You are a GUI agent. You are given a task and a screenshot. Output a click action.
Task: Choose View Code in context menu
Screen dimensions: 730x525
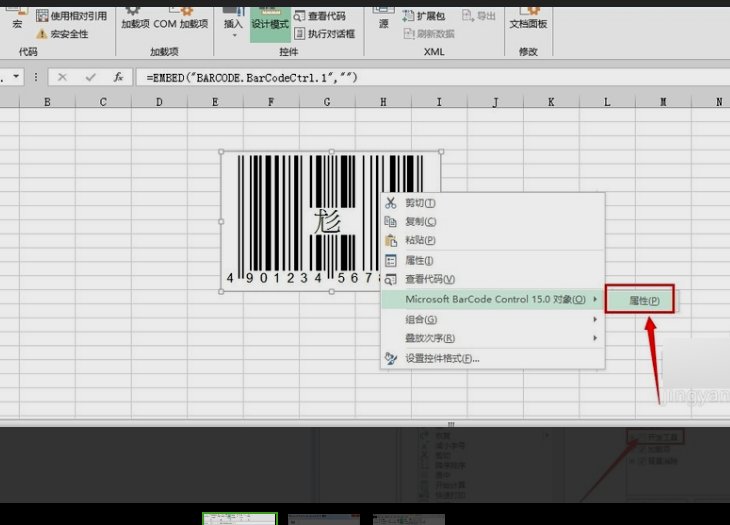(x=493, y=279)
